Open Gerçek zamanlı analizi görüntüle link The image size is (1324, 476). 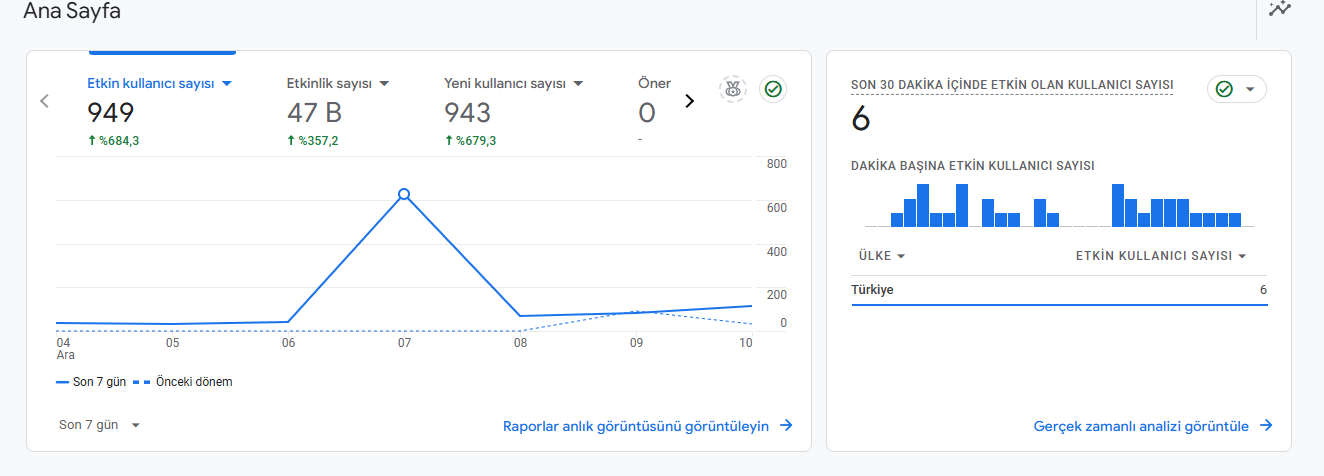tap(1141, 426)
